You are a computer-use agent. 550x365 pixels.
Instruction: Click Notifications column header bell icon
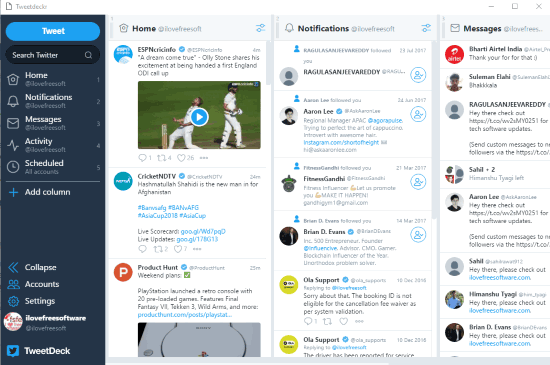pyautogui.click(x=289, y=28)
